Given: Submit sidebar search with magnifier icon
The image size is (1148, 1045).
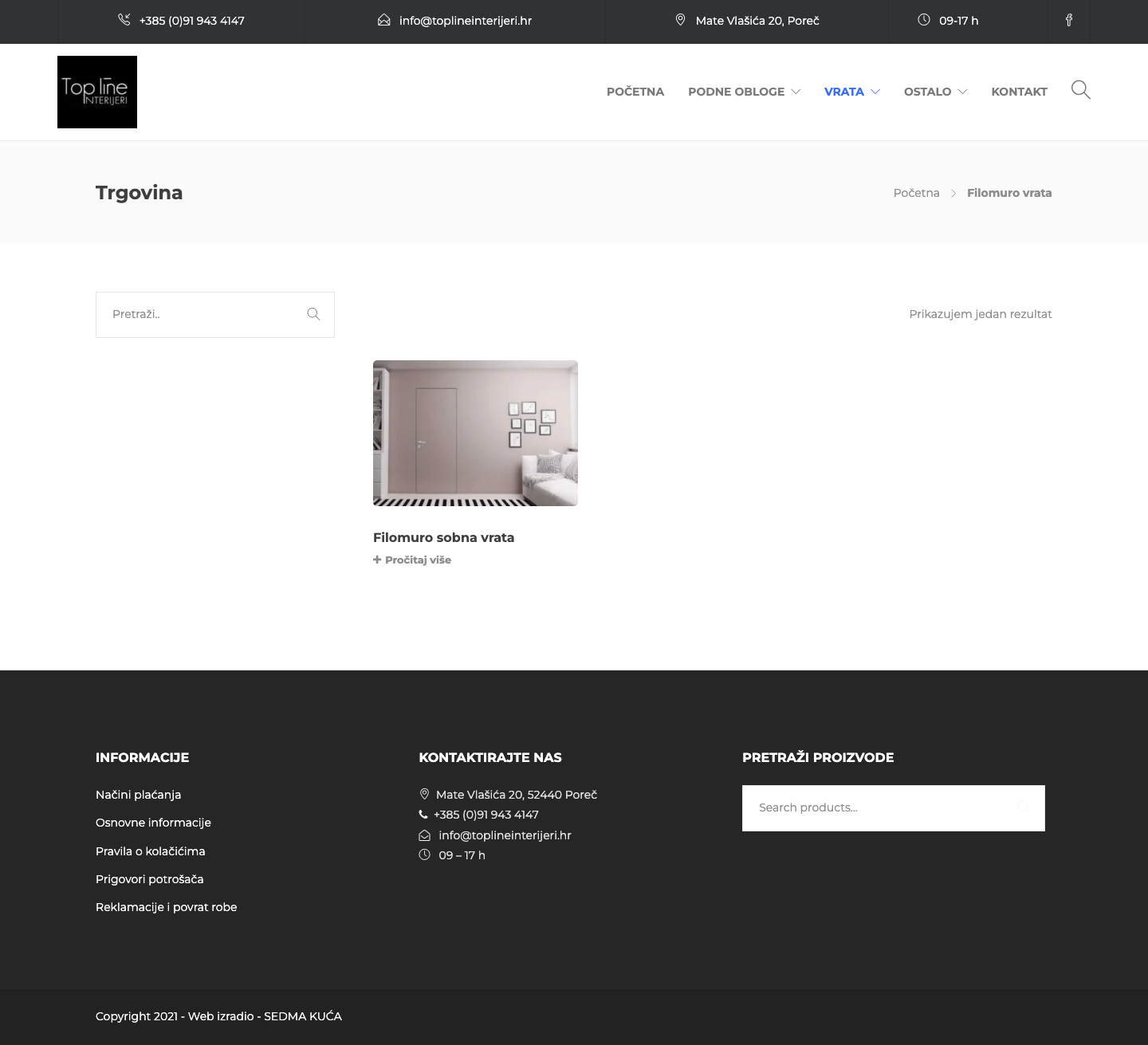Looking at the screenshot, I should [x=313, y=314].
